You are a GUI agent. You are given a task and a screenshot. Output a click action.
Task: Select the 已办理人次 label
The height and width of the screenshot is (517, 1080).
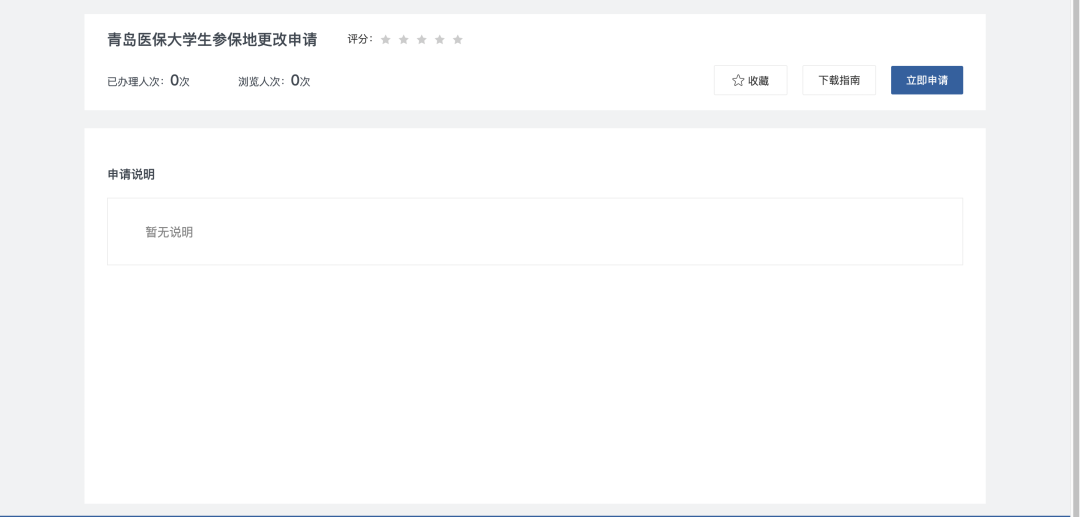137,82
